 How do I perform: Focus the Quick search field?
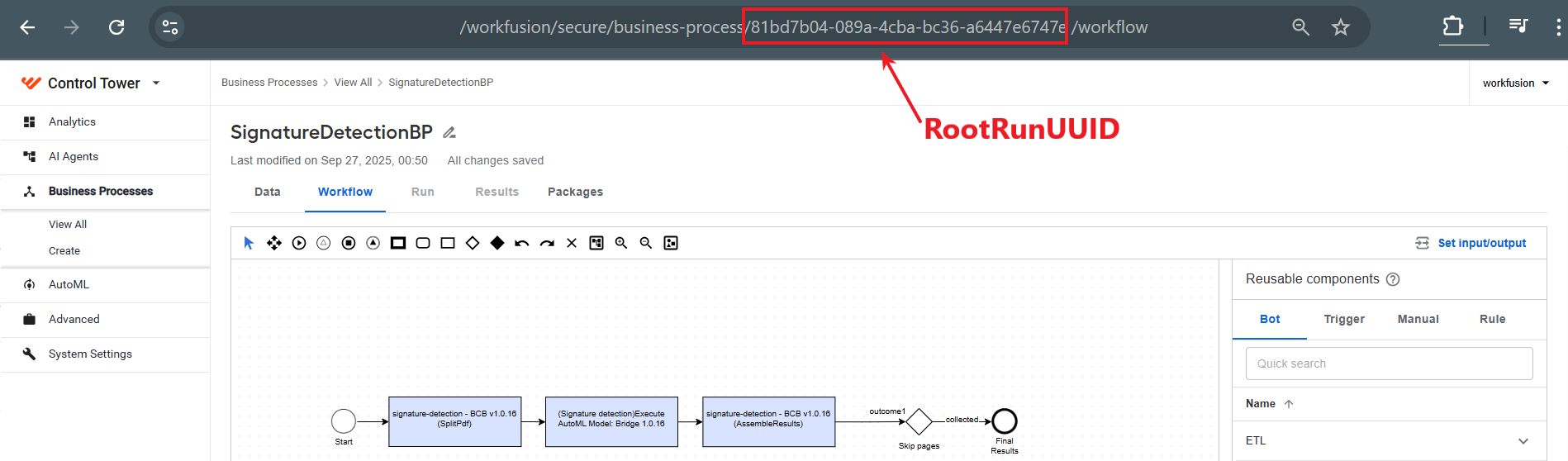[1390, 364]
